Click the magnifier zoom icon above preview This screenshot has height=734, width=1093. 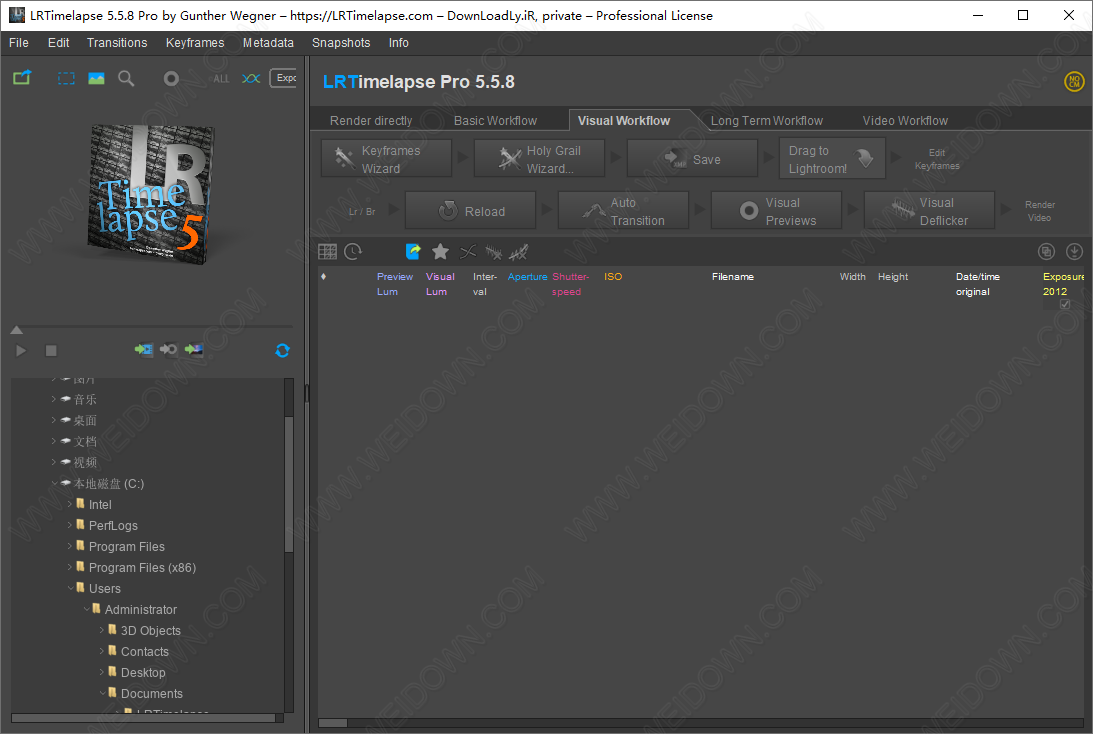point(126,78)
